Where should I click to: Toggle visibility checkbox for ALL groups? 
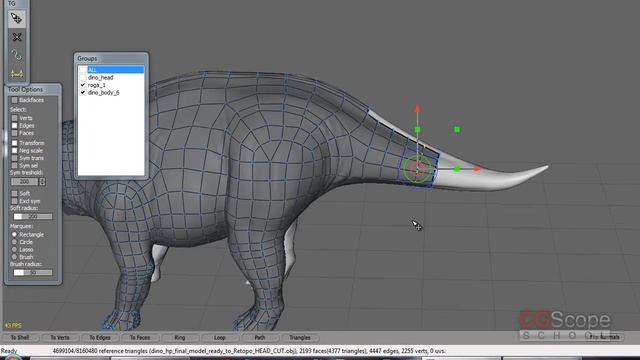click(x=83, y=70)
